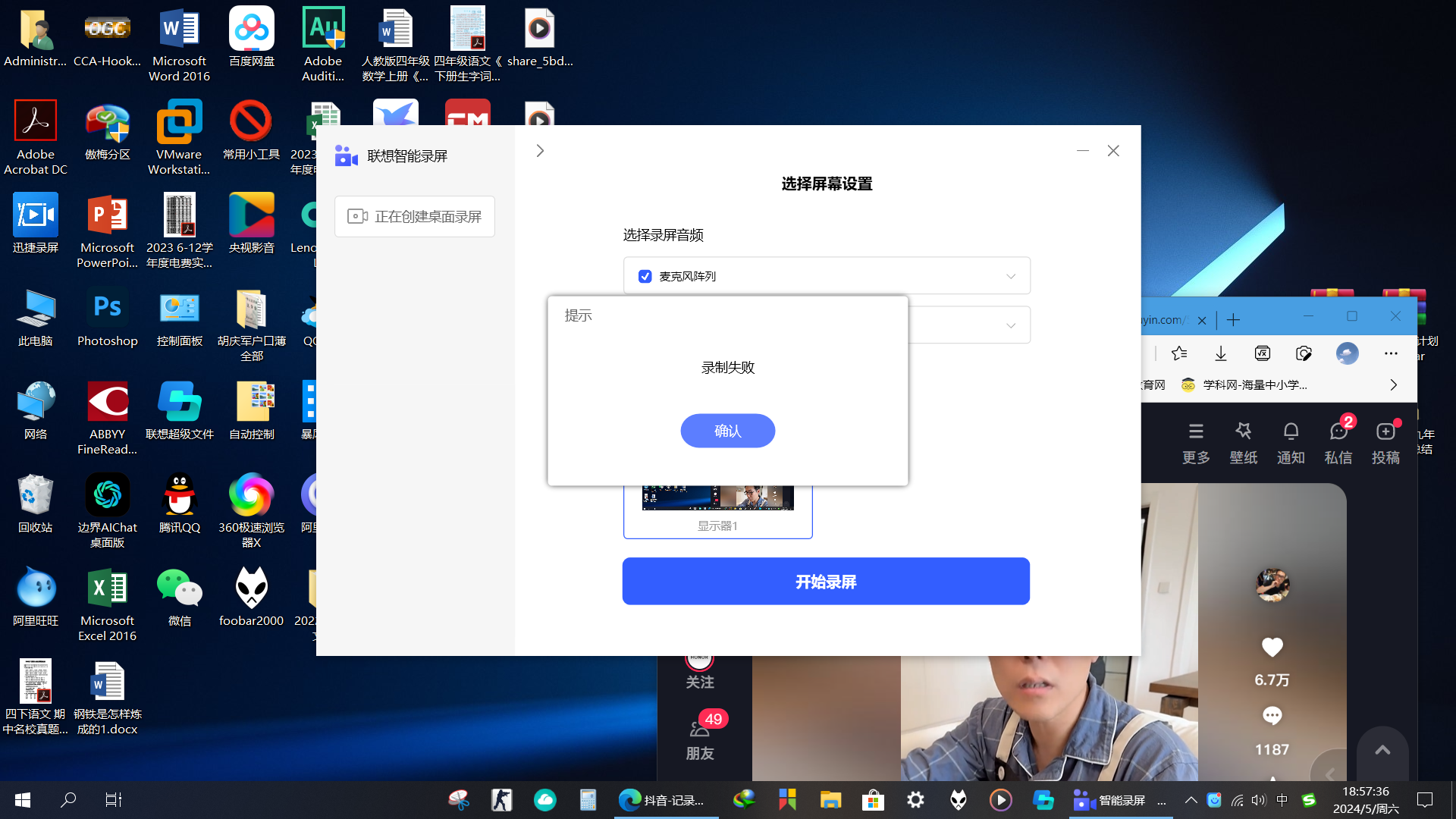Click 投稿 on the Douyin top bar

[1385, 443]
